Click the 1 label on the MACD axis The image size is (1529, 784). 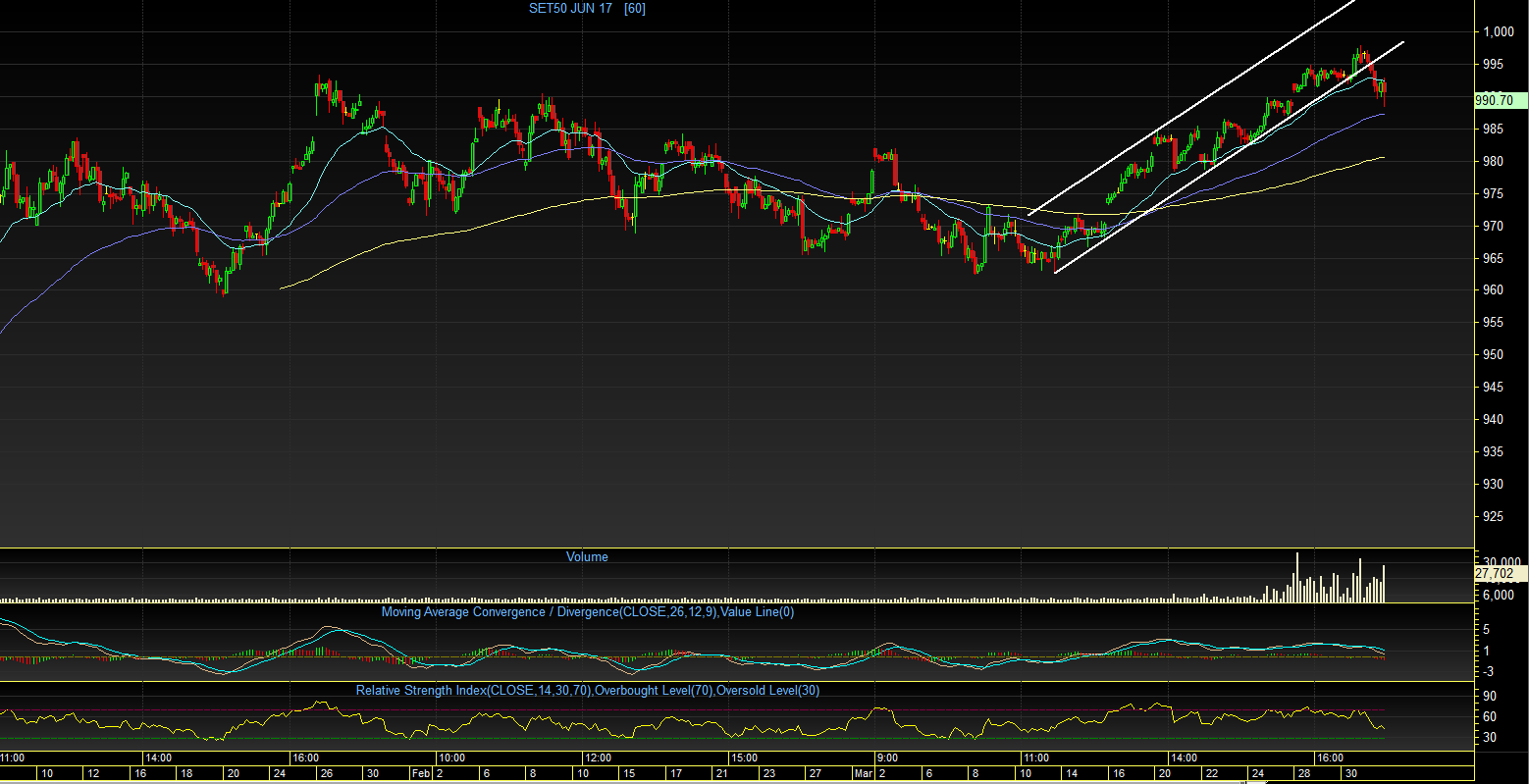tap(1487, 651)
